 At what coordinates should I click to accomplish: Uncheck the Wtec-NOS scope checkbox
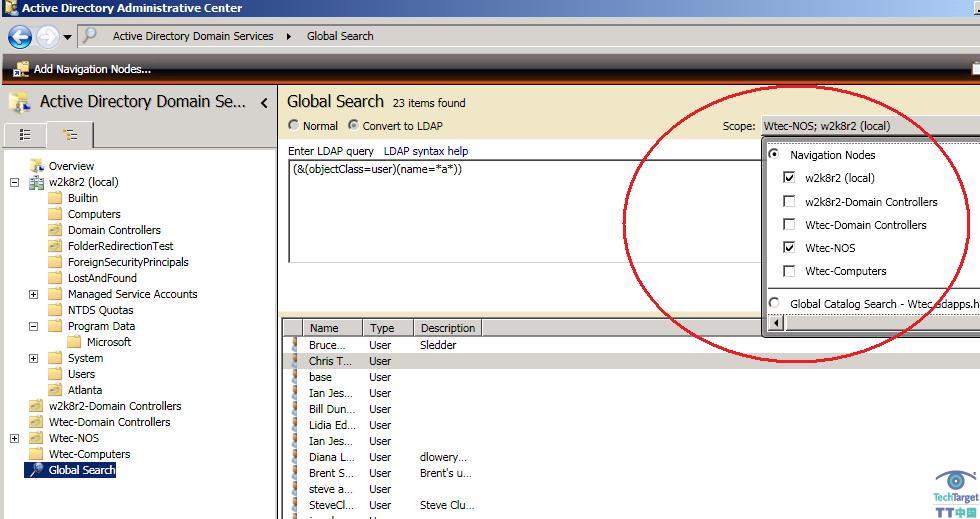click(789, 248)
